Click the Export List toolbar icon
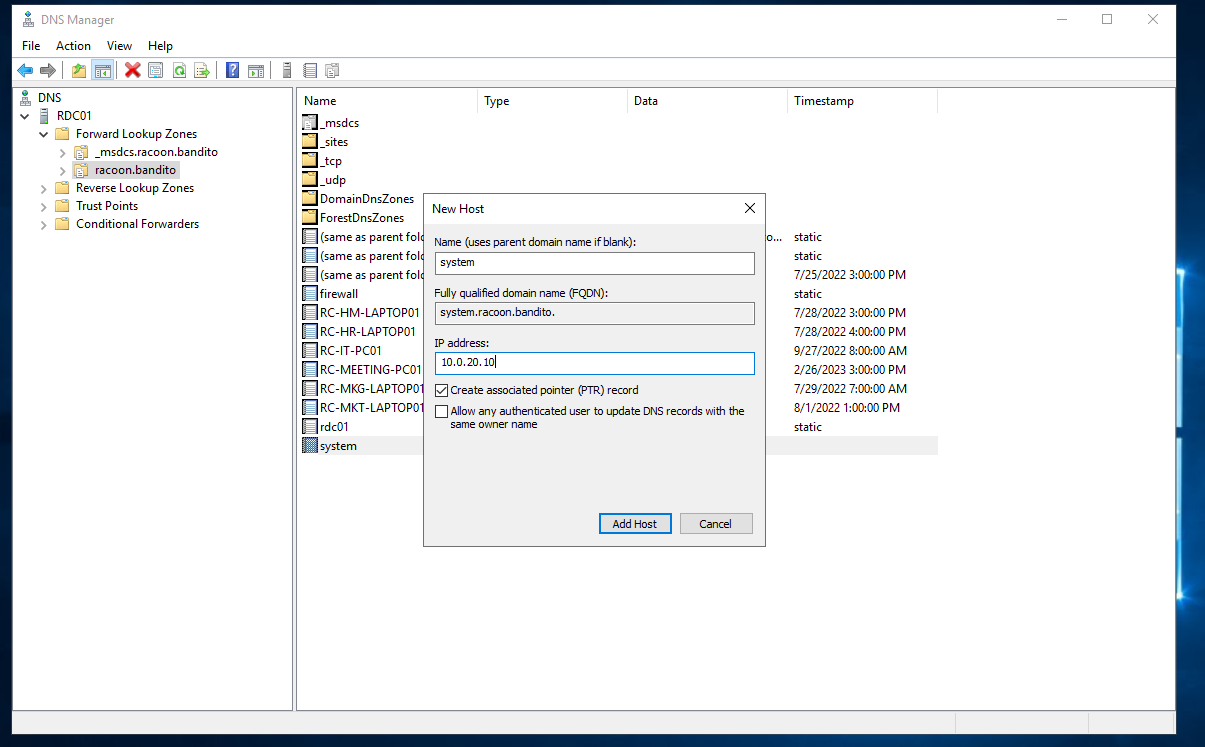This screenshot has width=1205, height=747. (202, 70)
